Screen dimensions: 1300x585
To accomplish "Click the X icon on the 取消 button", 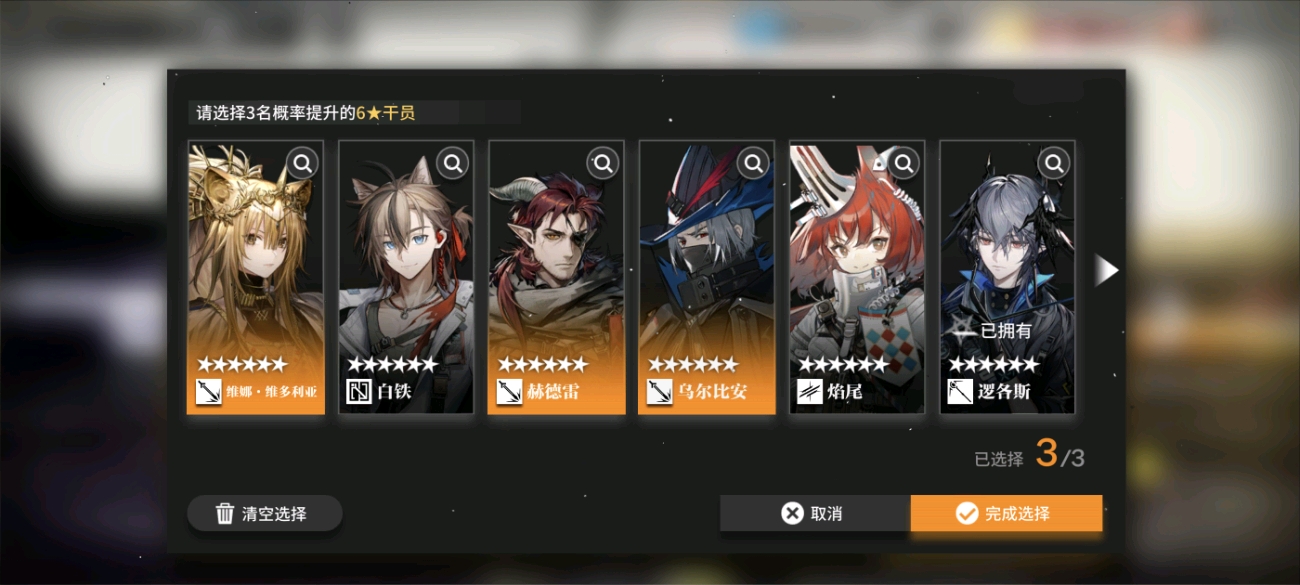I will pyautogui.click(x=792, y=513).
